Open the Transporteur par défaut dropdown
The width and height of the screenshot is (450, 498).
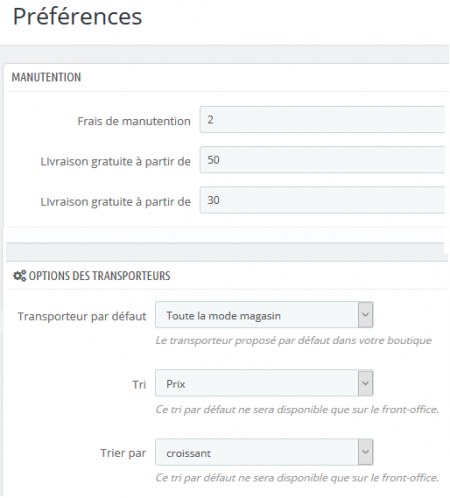[x=264, y=315]
